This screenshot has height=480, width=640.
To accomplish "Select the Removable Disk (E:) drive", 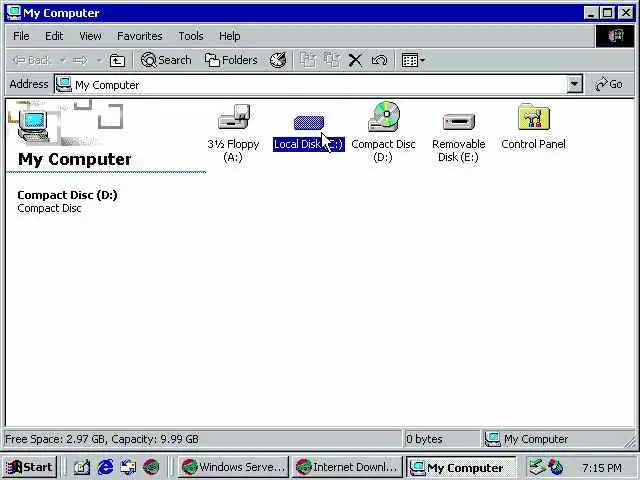I will pyautogui.click(x=458, y=137).
